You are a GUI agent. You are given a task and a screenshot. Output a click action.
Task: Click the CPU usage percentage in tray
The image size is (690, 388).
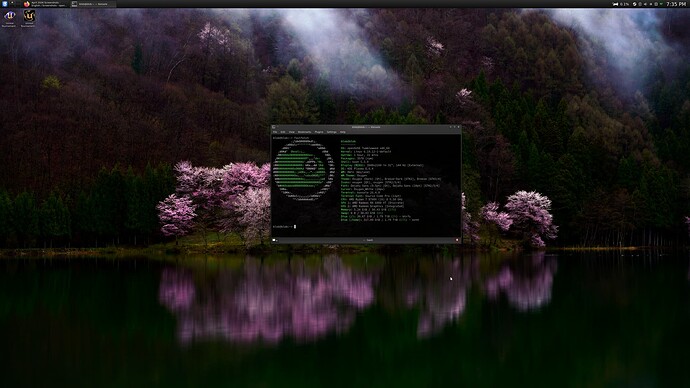click(625, 4)
